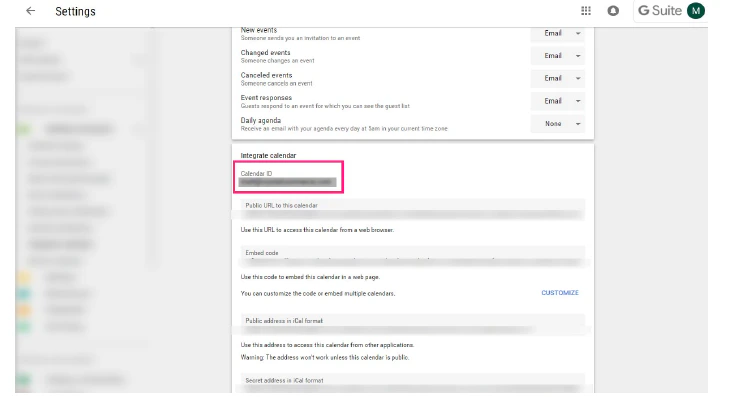Open the account avatar labeled M

pos(696,11)
